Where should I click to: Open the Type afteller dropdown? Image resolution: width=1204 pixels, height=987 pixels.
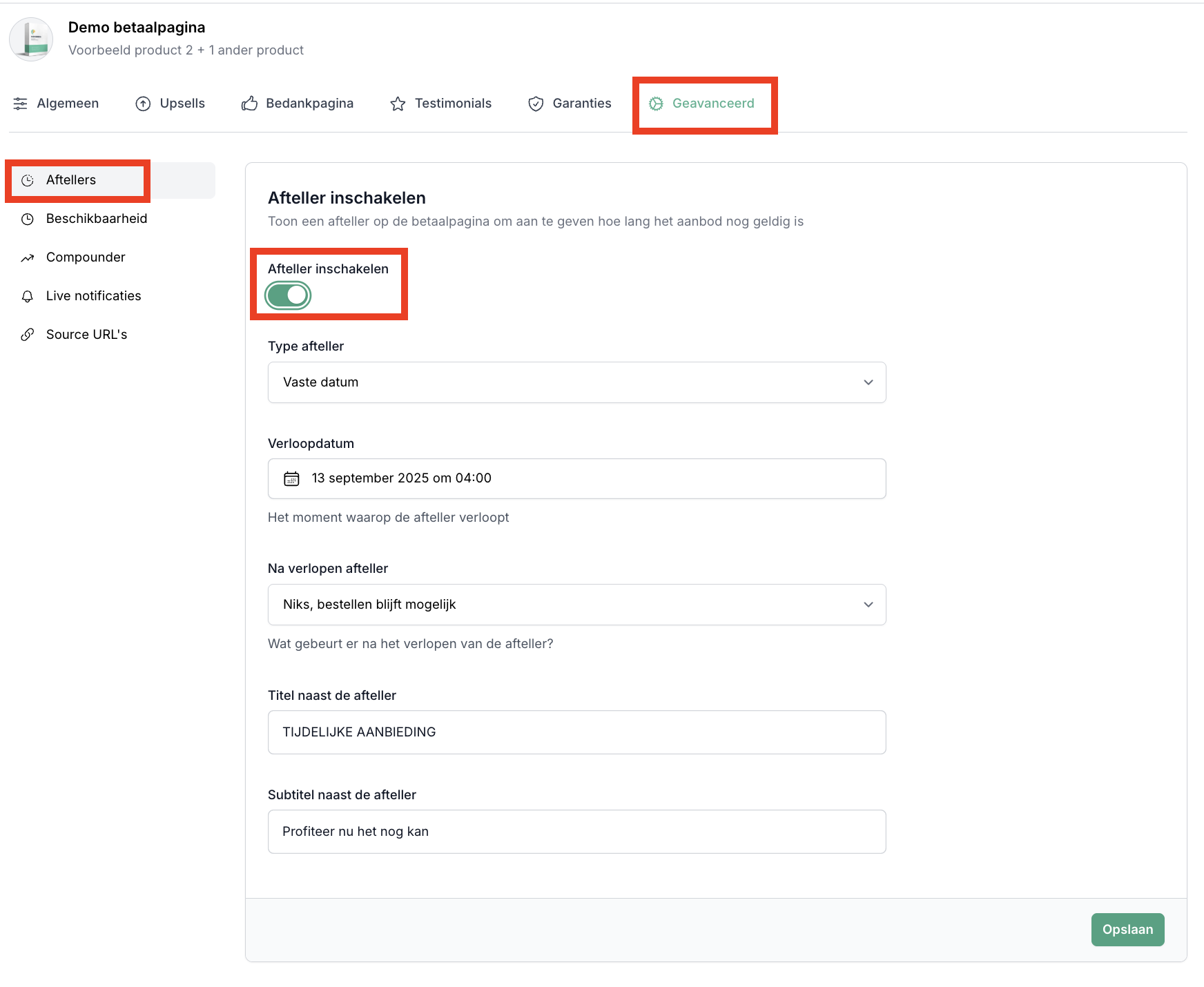pyautogui.click(x=576, y=382)
